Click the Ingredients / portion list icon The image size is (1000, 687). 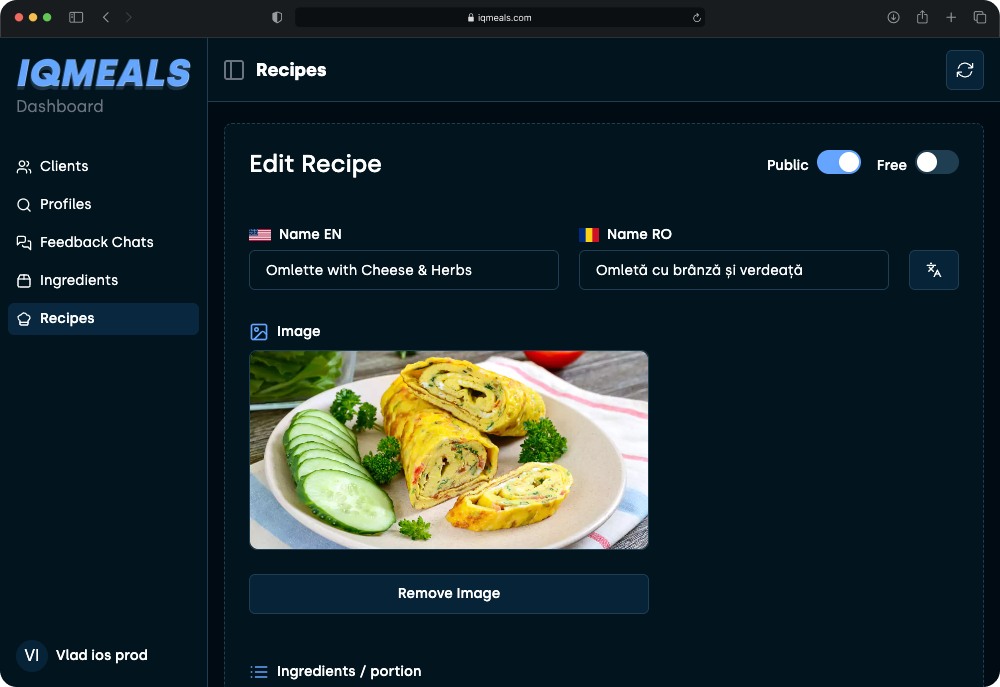point(260,671)
